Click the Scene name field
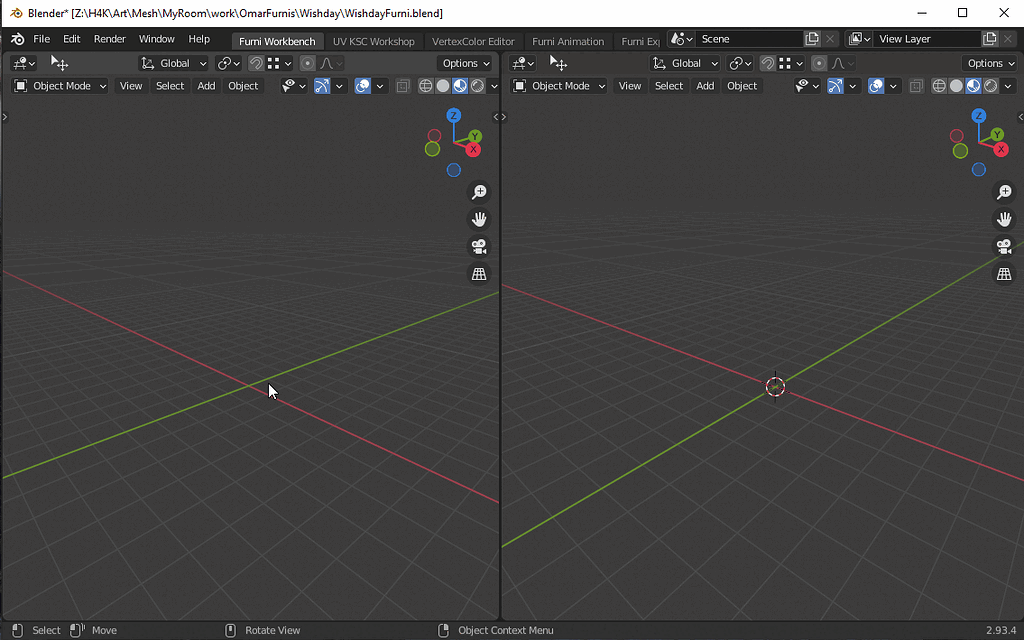 pos(749,39)
